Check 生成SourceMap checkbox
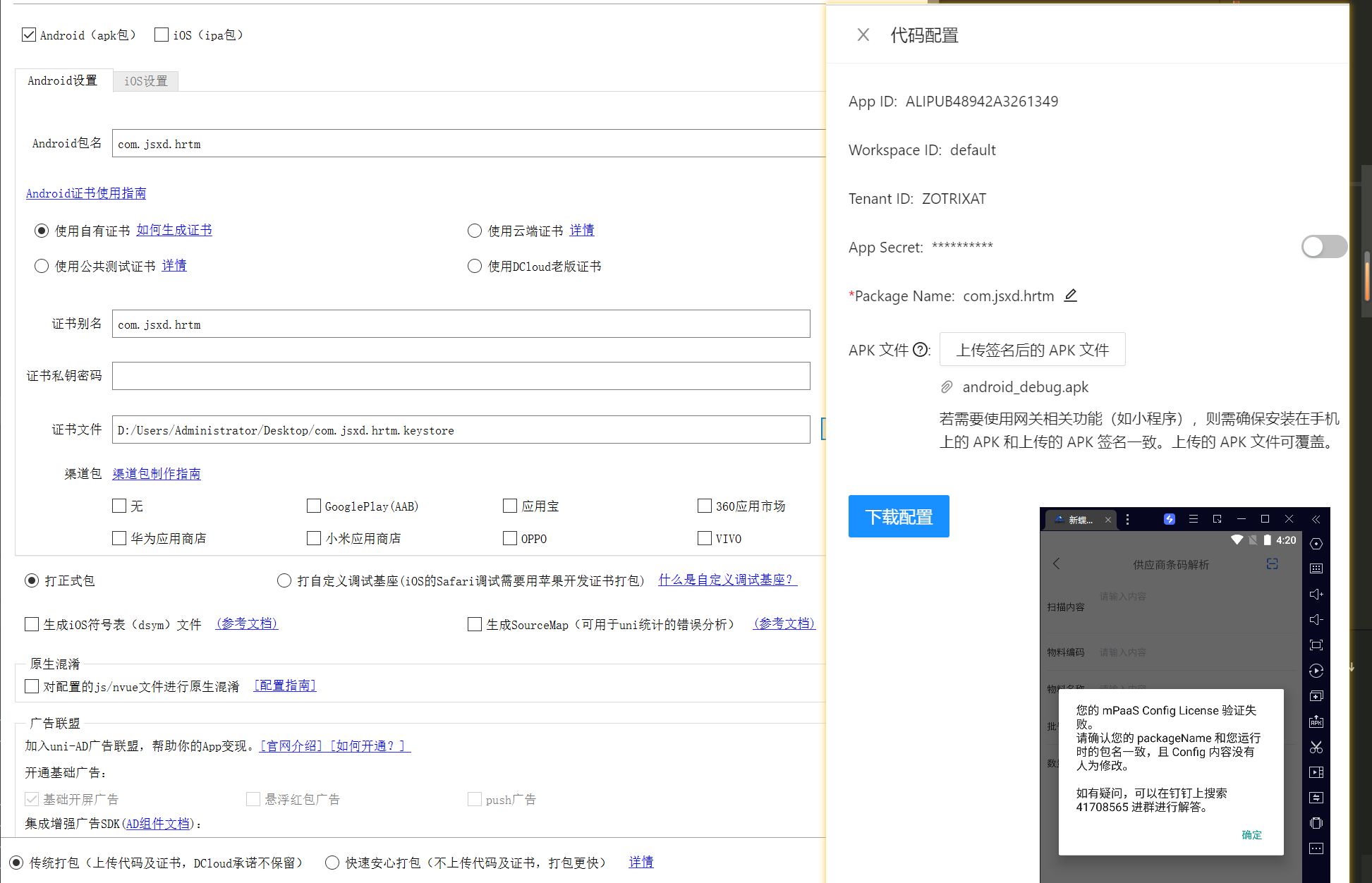This screenshot has height=883, width=1372. coord(475,624)
